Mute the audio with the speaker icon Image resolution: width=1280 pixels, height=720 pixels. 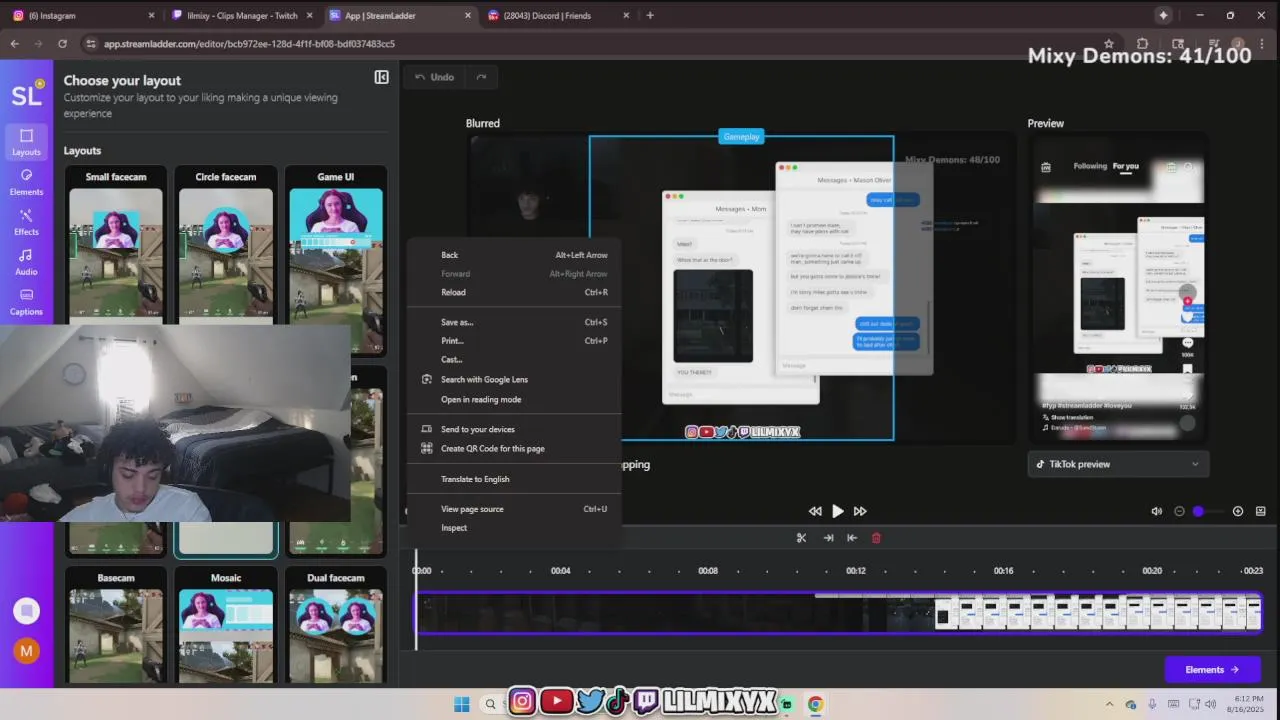[1157, 511]
